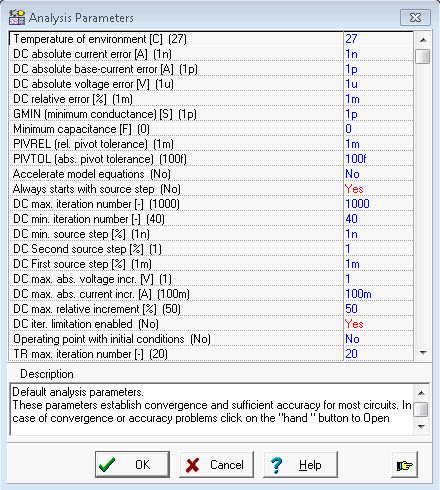Click the hand icon button to open parameters
440x490 pixels.
(404, 465)
